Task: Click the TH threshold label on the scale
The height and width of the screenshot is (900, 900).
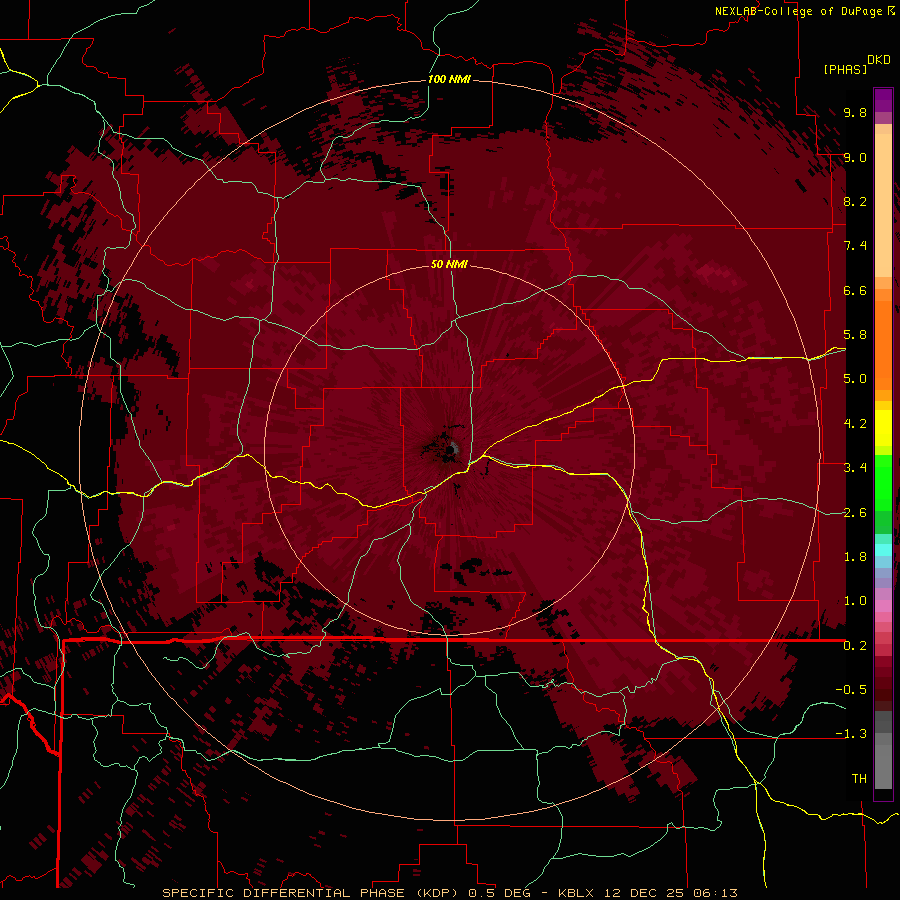Action: pyautogui.click(x=859, y=779)
